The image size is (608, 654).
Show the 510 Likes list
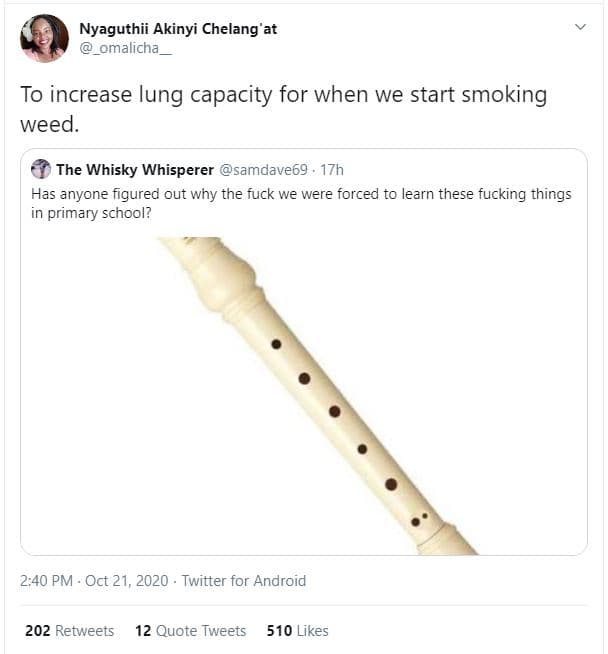[x=297, y=631]
